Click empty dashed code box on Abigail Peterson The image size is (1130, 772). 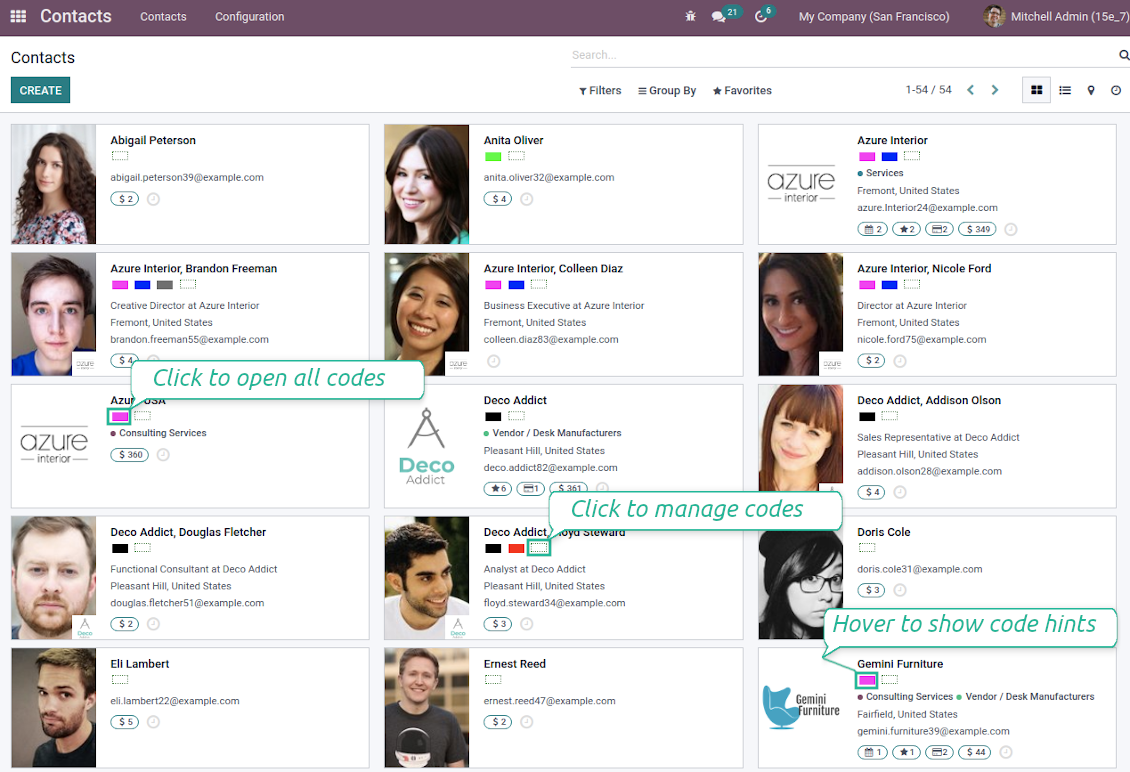(120, 156)
